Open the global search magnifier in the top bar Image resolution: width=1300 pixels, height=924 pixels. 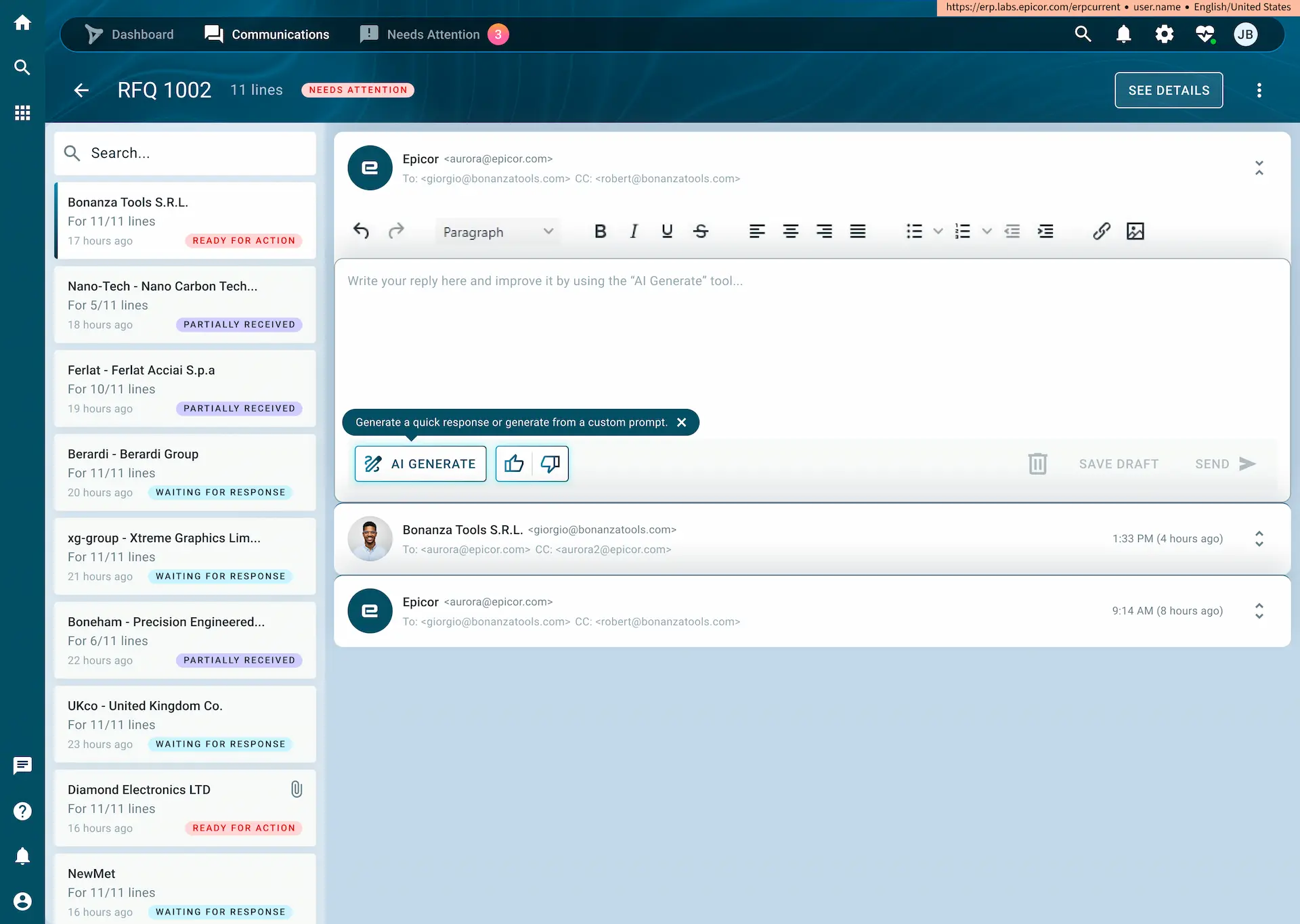(x=1083, y=34)
